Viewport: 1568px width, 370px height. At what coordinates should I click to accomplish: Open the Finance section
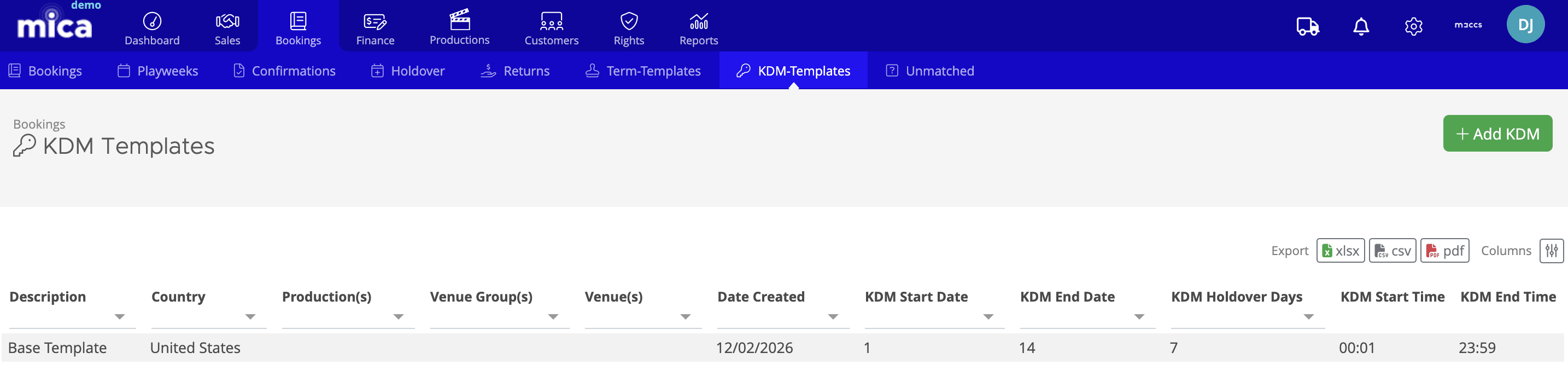coord(375,28)
